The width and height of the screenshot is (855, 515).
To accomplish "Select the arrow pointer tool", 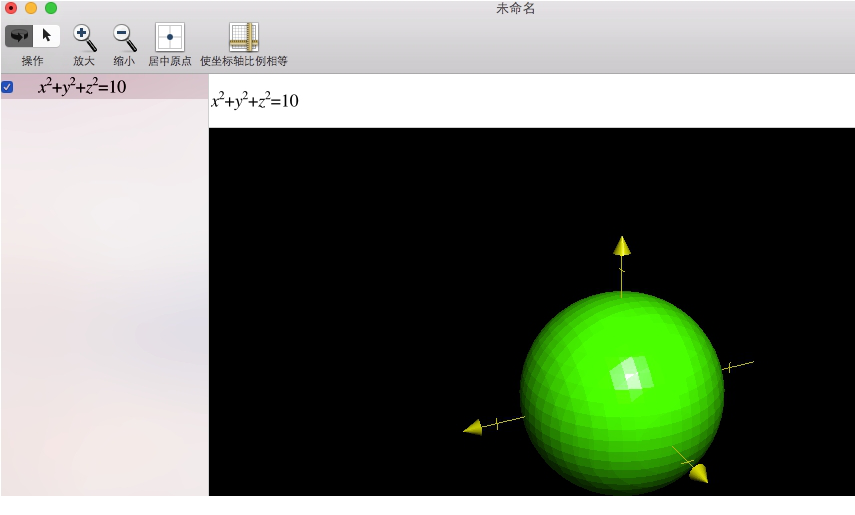I will [x=46, y=36].
